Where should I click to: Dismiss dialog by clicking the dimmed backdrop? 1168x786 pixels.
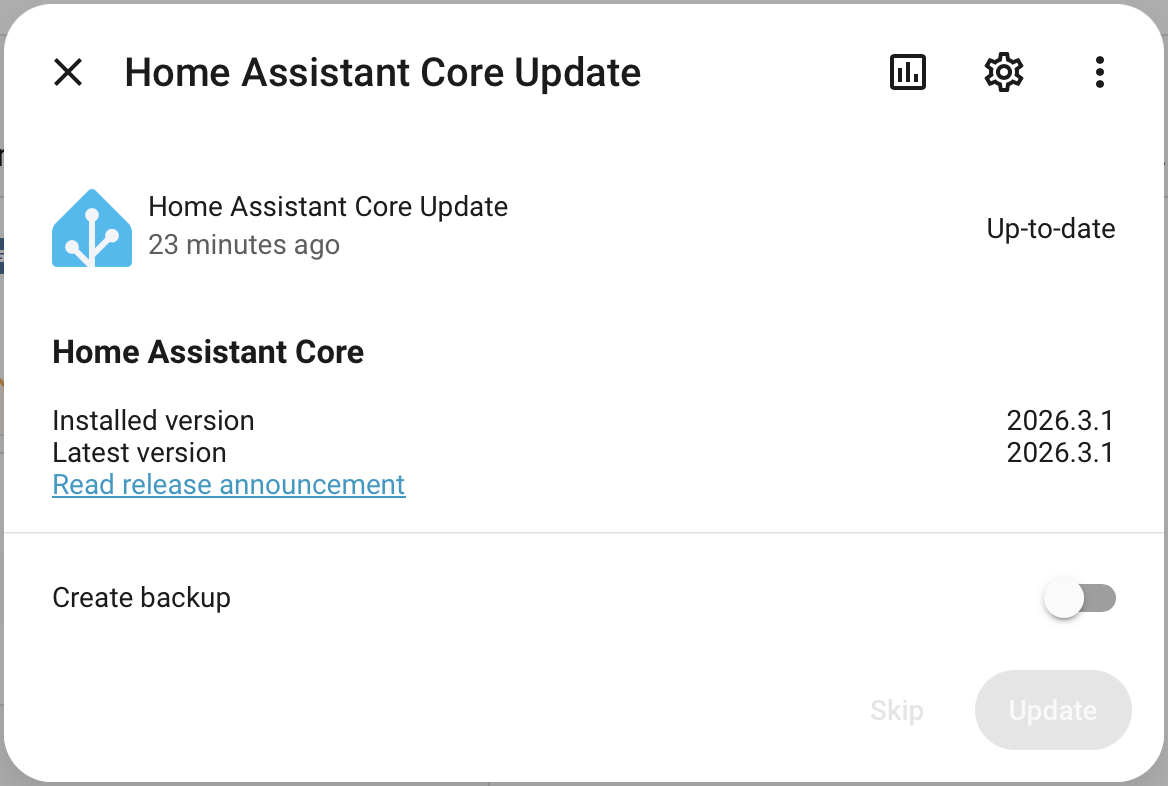(1, 447)
